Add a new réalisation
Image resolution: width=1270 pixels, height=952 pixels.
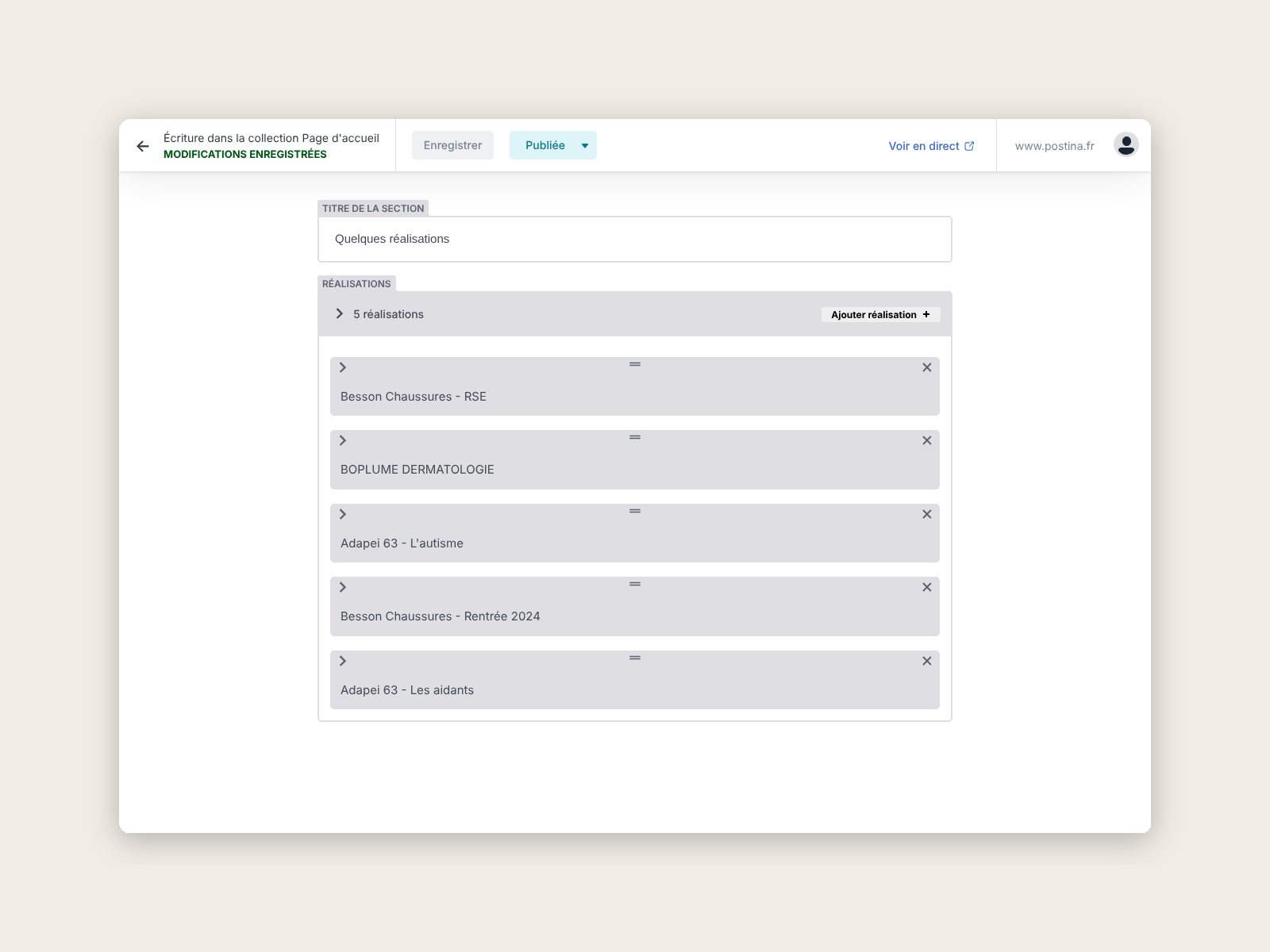pyautogui.click(x=880, y=314)
